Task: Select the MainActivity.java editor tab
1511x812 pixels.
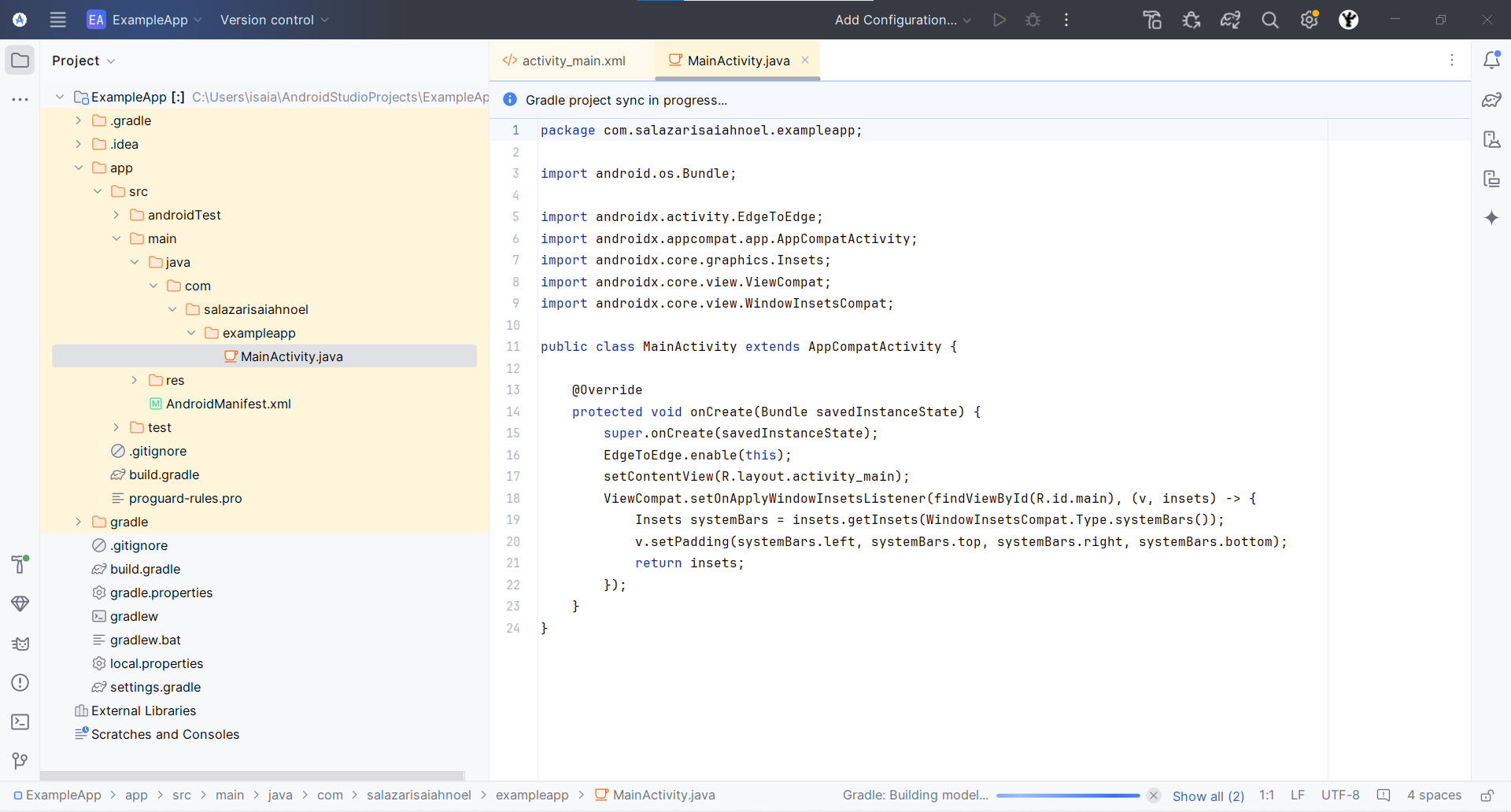Action: pos(738,61)
